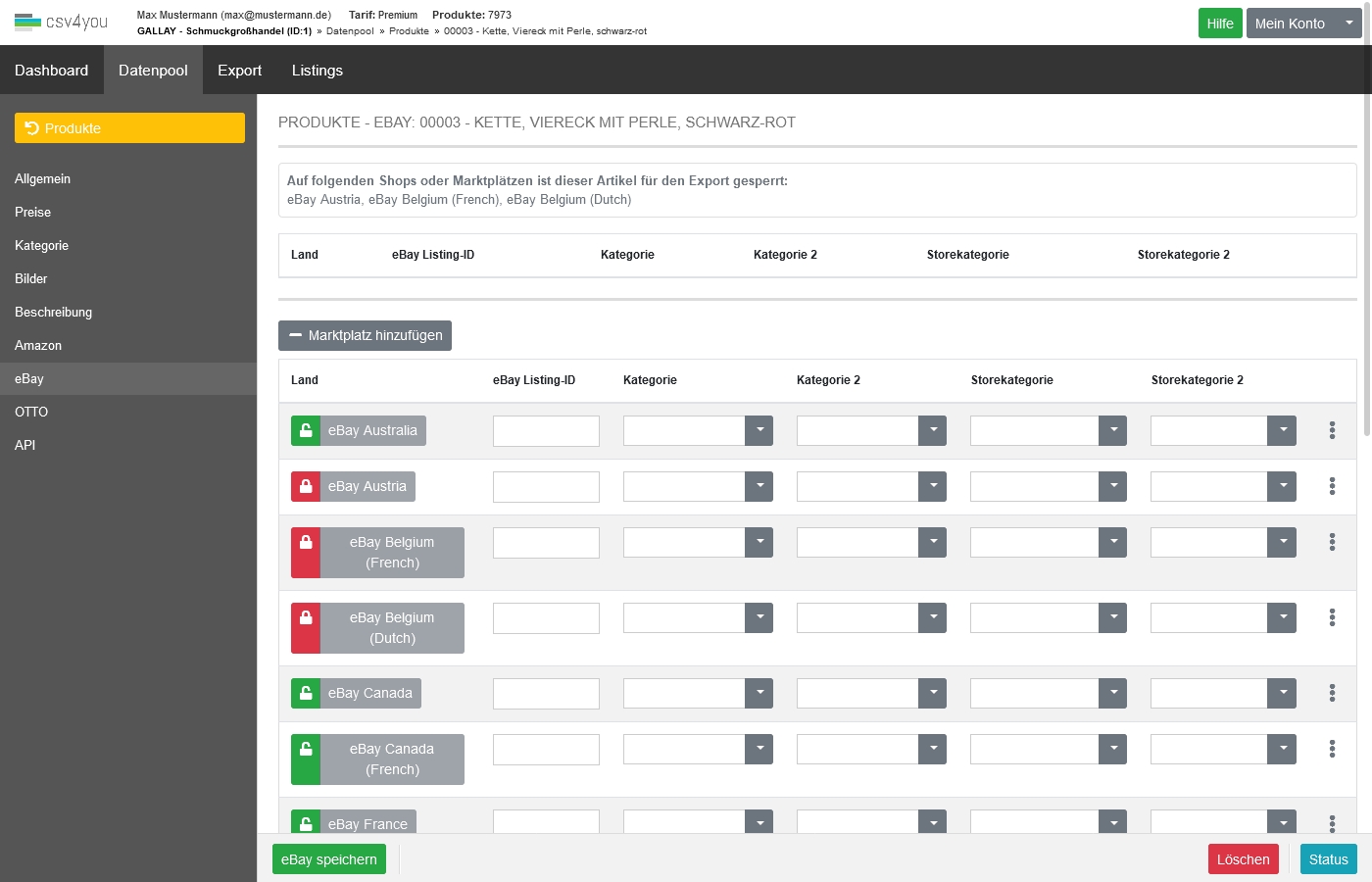
Task: Click the back arrow Produkte button
Action: tap(129, 128)
